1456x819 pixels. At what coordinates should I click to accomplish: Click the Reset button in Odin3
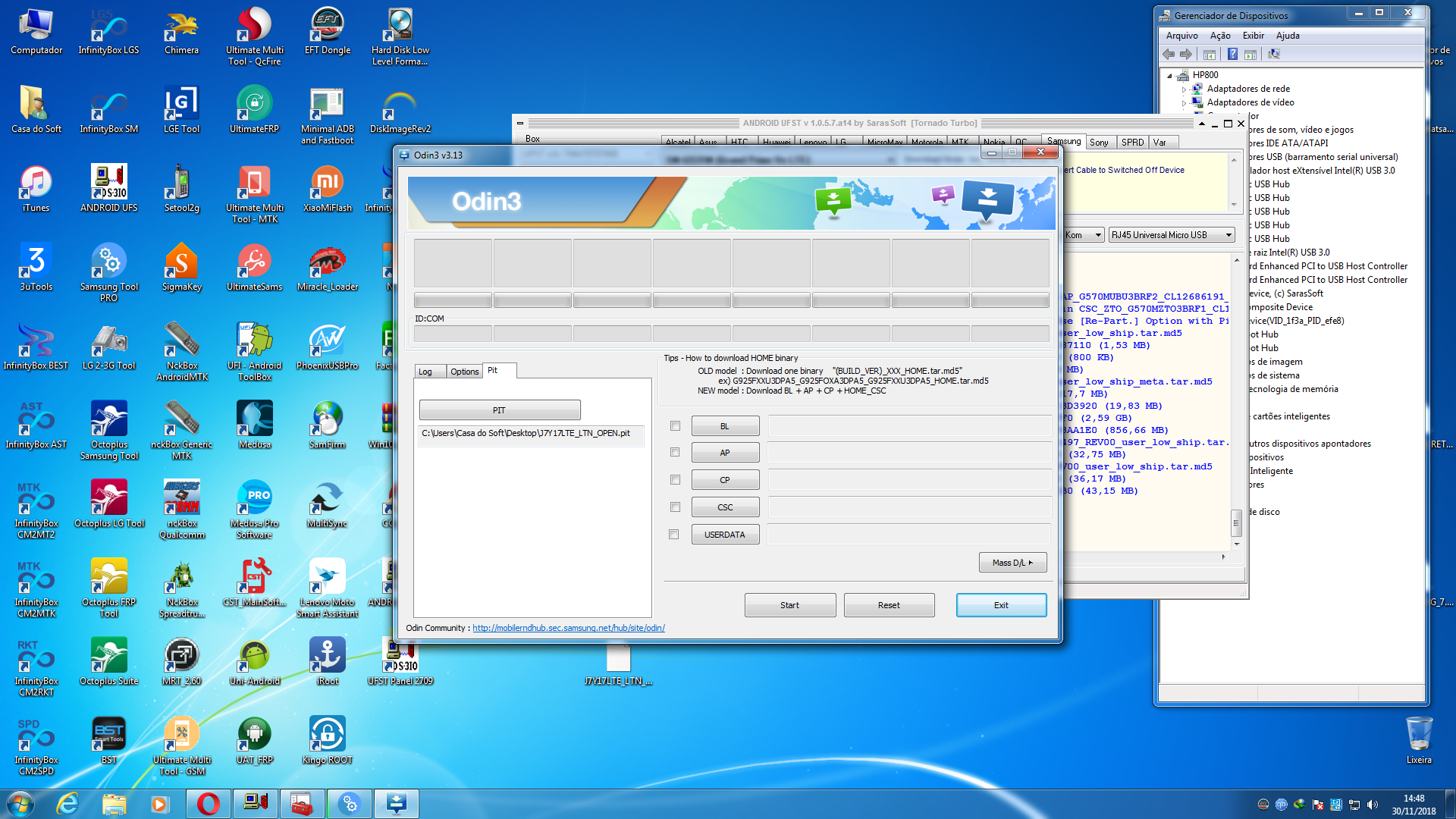point(889,605)
